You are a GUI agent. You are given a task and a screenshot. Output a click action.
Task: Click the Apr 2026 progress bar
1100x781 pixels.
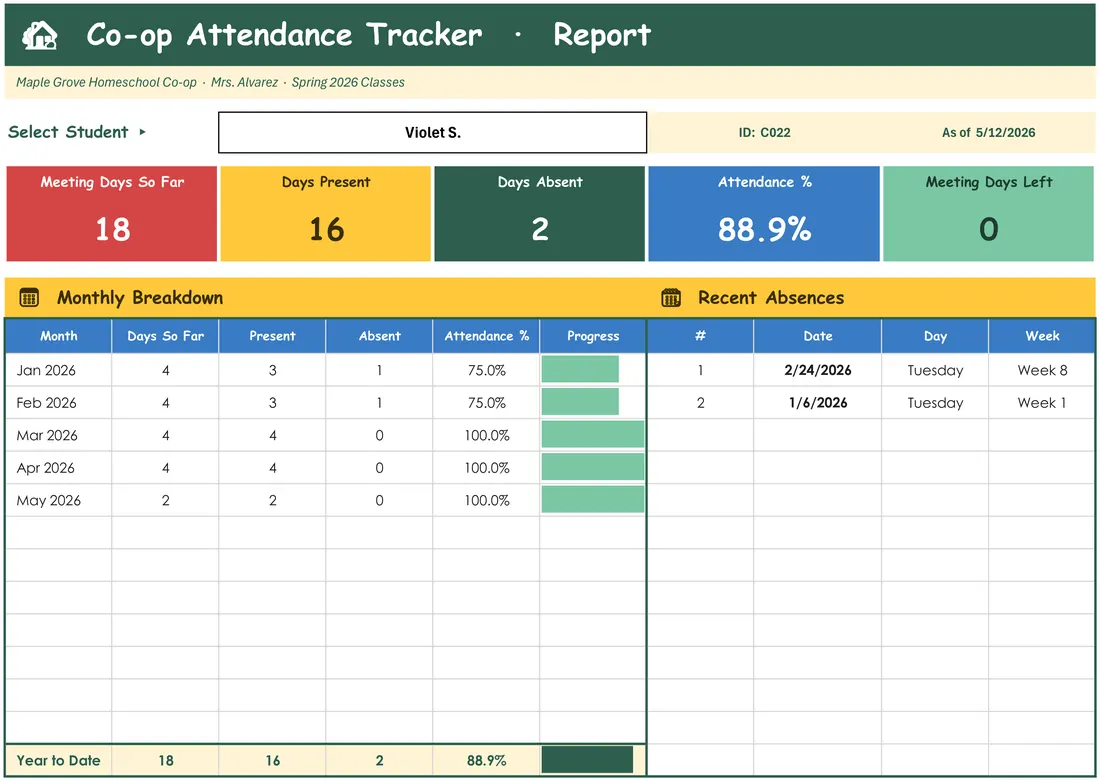click(x=593, y=467)
